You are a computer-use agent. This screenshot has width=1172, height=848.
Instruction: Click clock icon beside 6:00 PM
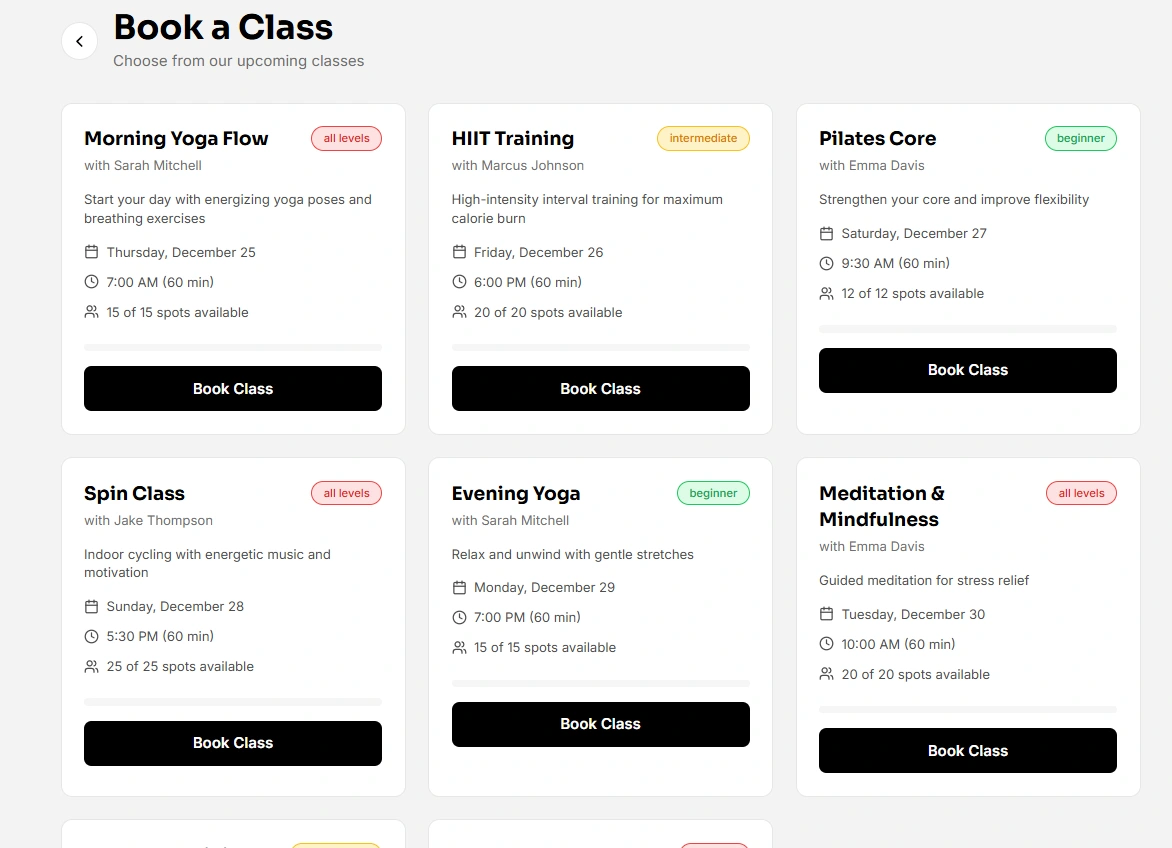459,282
